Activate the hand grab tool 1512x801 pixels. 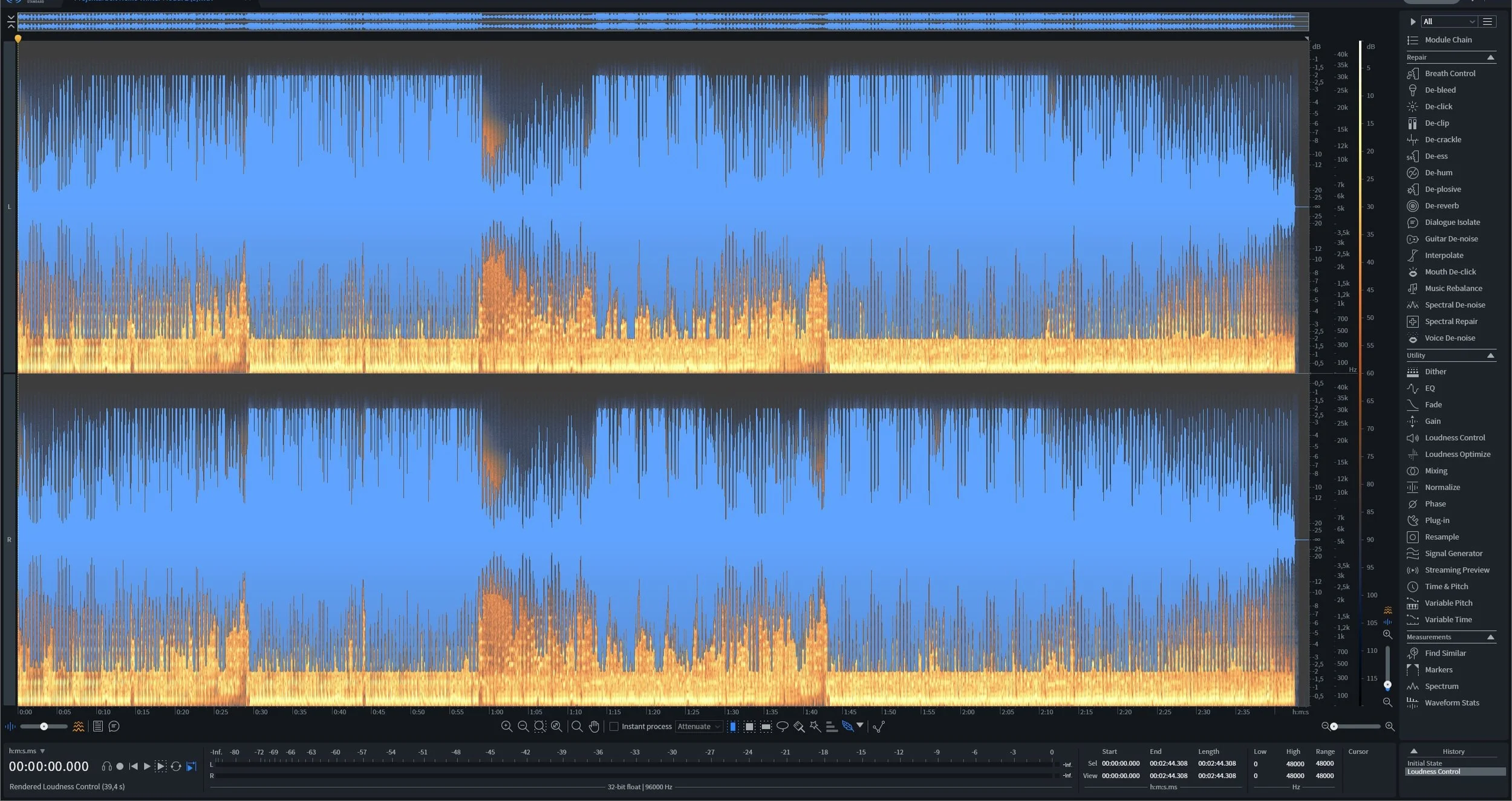[x=594, y=727]
